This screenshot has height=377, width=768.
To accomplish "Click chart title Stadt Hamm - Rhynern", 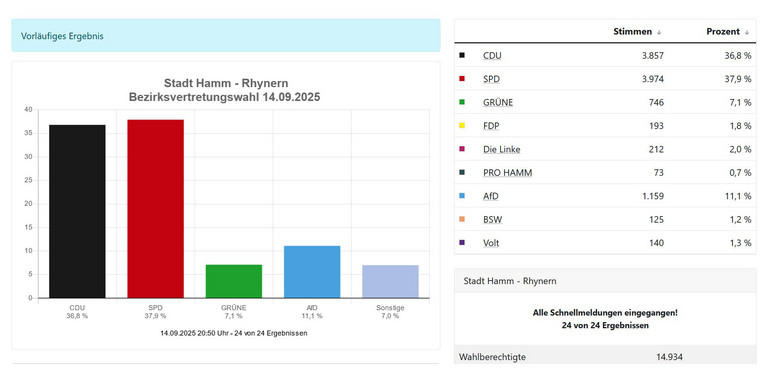I will 226,83.
